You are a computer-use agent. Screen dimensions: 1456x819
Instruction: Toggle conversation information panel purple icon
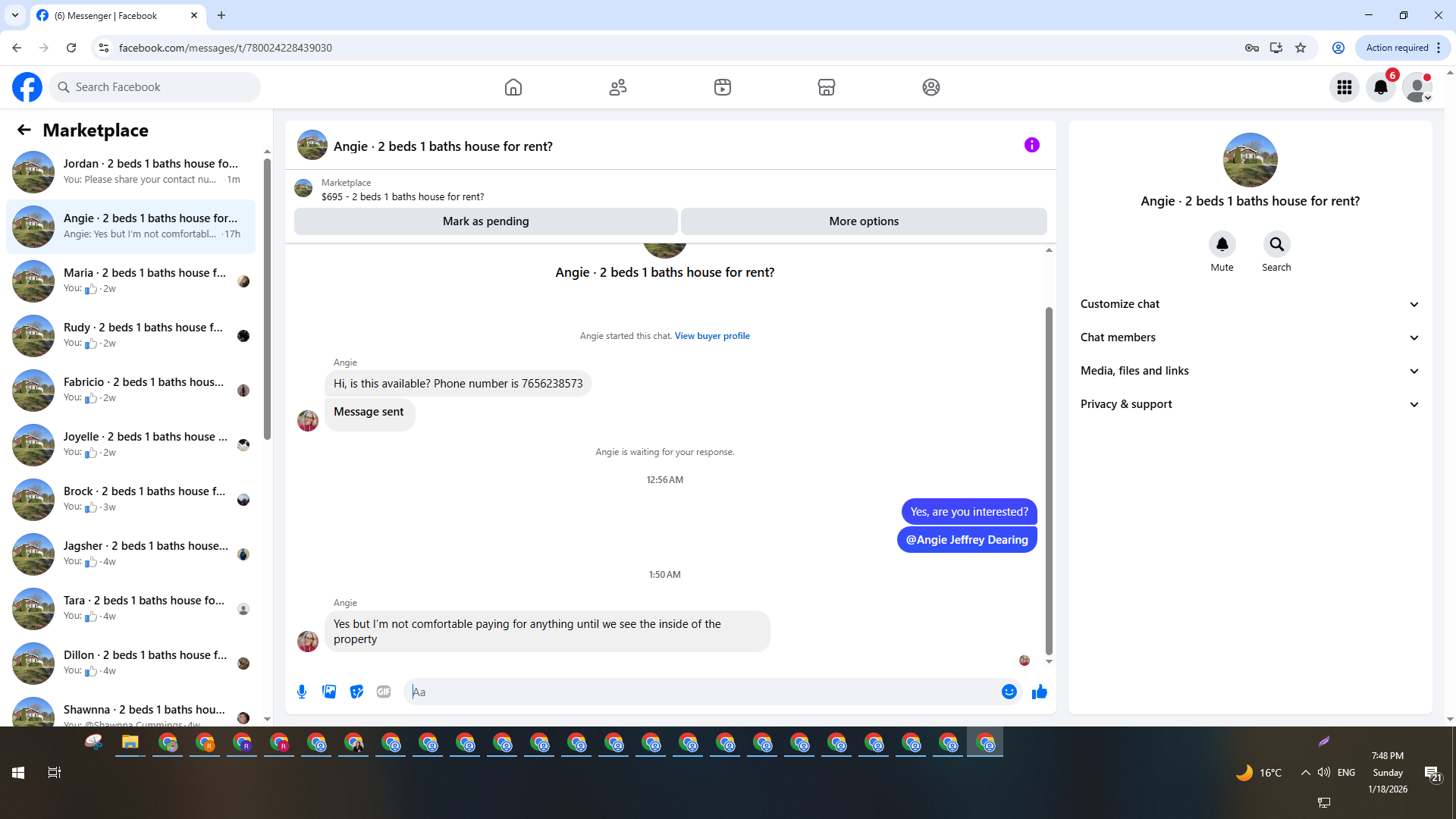(1031, 145)
